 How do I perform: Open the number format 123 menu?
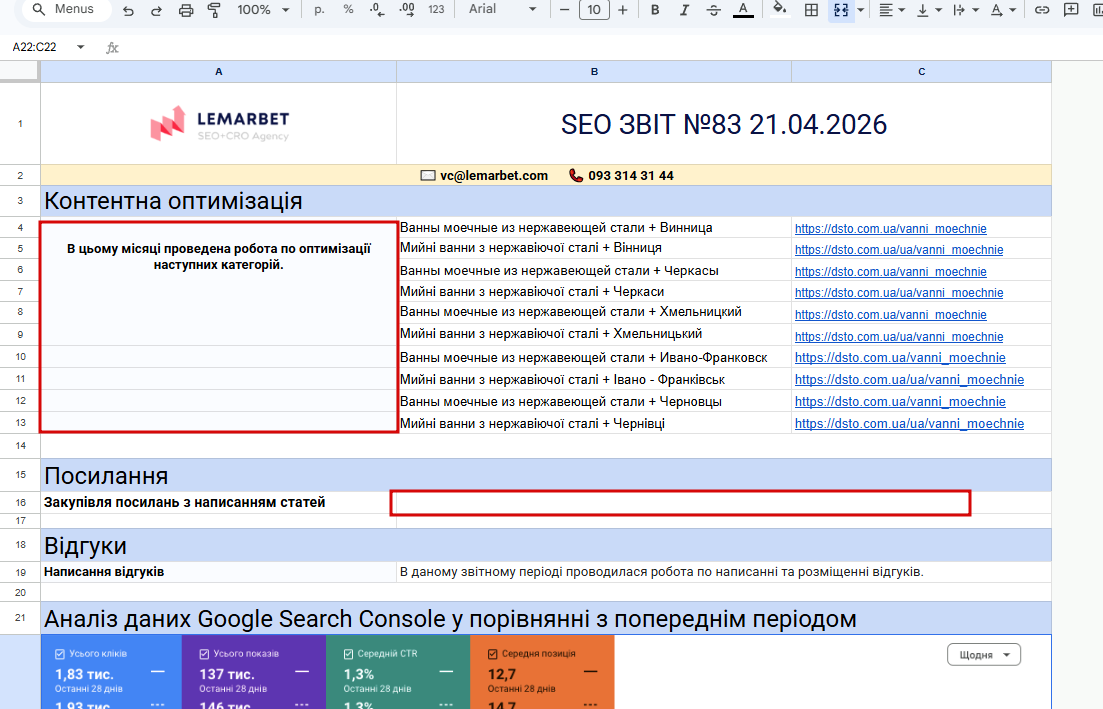point(436,10)
